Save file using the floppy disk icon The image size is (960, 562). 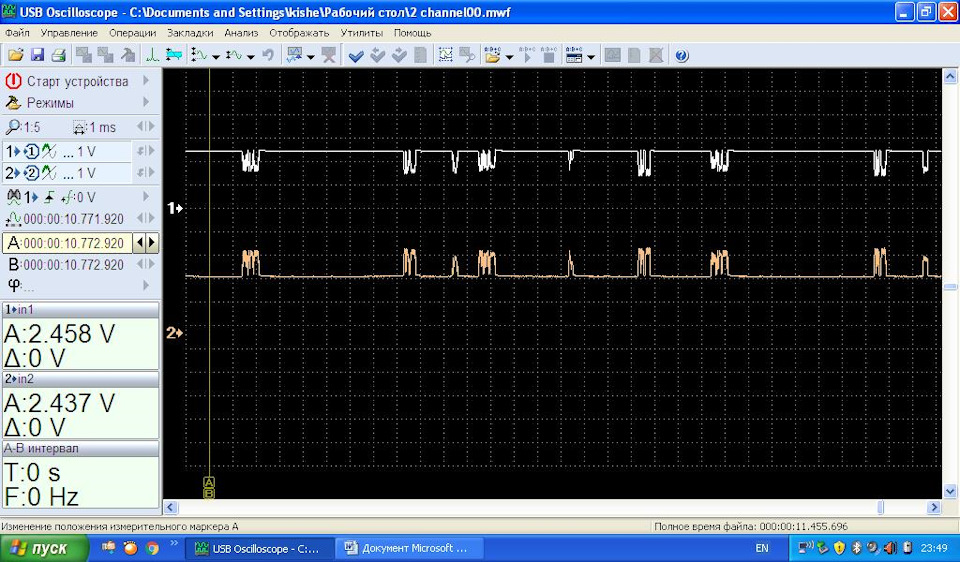pos(37,56)
